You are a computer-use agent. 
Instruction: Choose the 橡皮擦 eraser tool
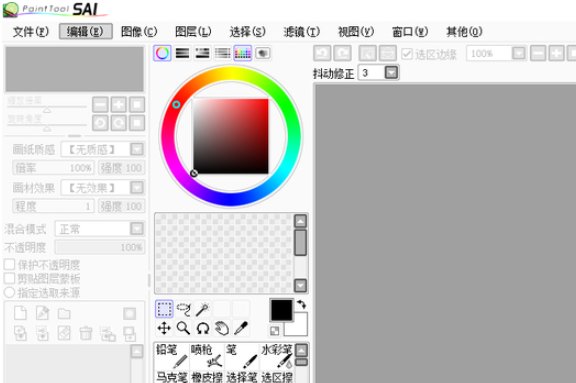click(207, 377)
